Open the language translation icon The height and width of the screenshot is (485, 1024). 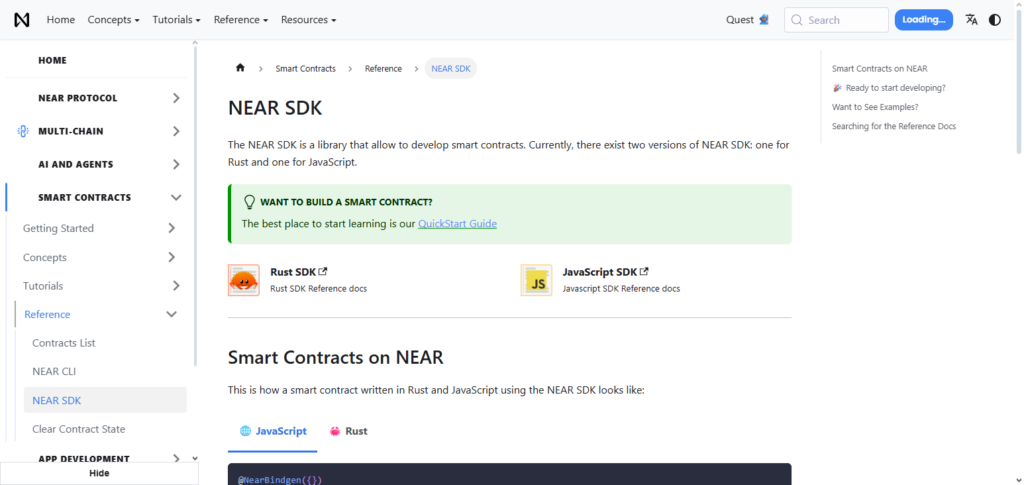(x=972, y=20)
